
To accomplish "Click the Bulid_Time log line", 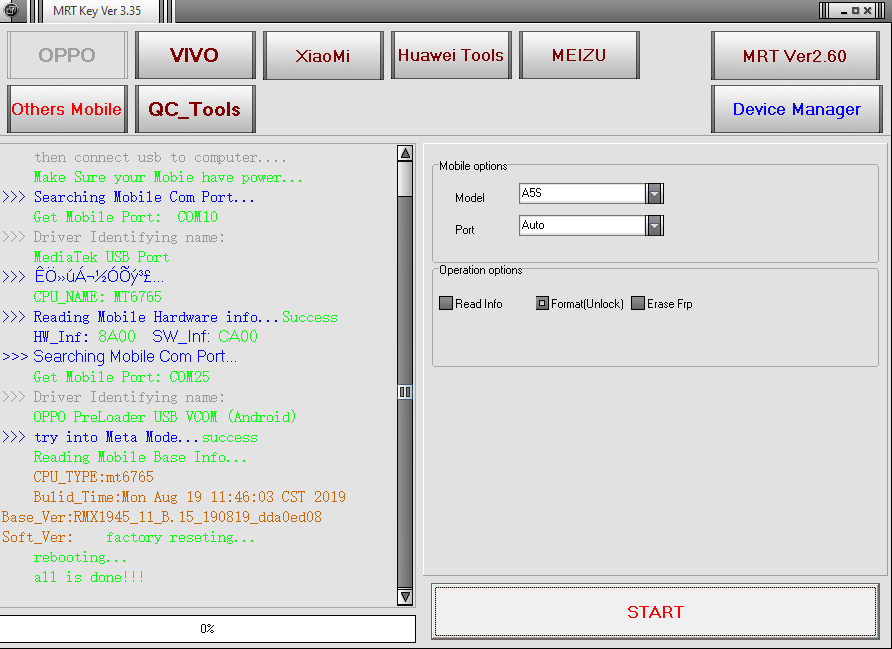I will 189,497.
